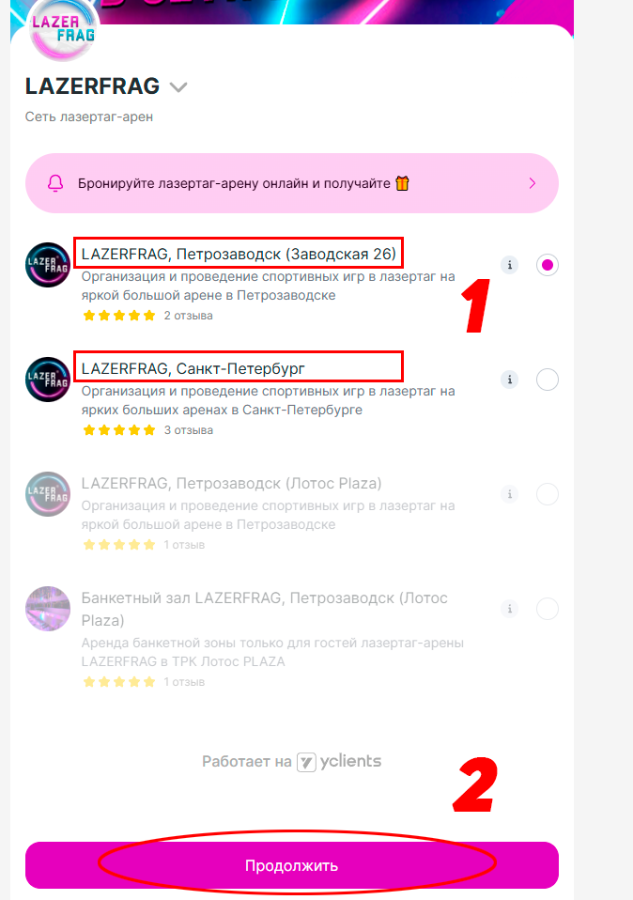The image size is (633, 900).
Task: Click the gift icon in the booking banner
Action: pos(402,183)
